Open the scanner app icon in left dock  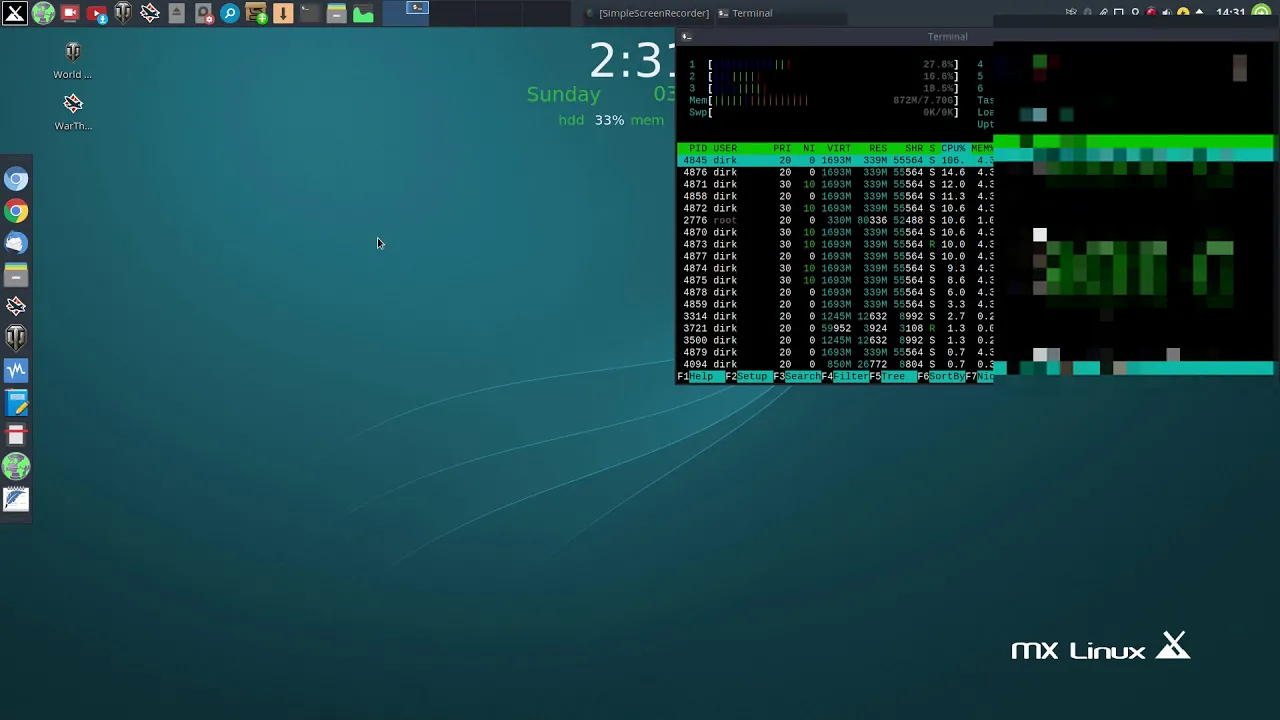(x=16, y=435)
